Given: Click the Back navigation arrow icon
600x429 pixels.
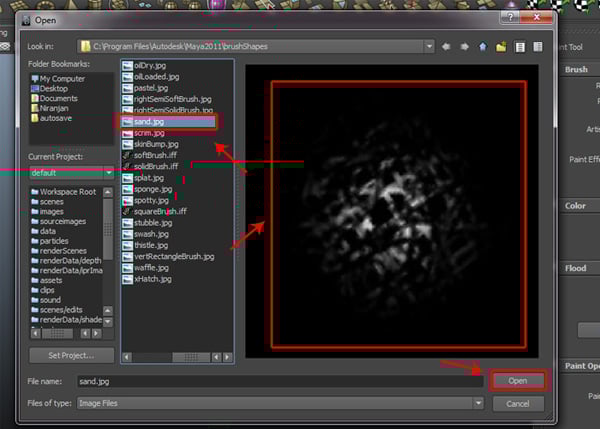Looking at the screenshot, I should pyautogui.click(x=447, y=46).
